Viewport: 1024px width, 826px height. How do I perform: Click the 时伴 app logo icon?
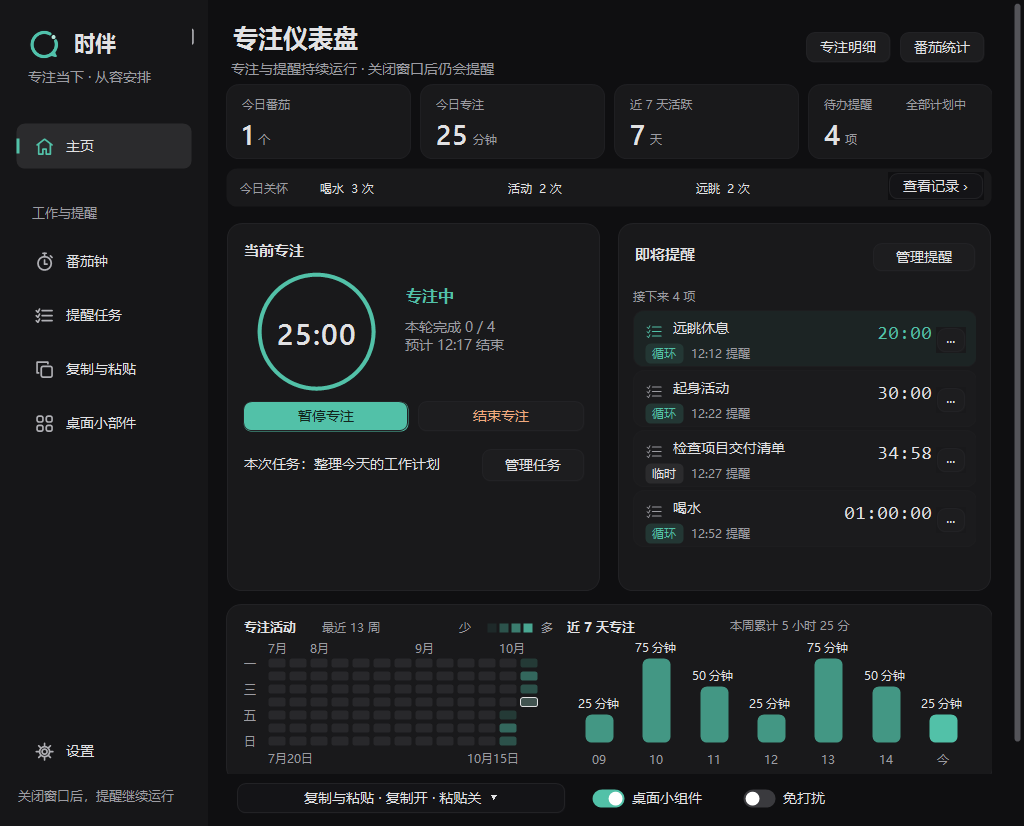pos(44,44)
